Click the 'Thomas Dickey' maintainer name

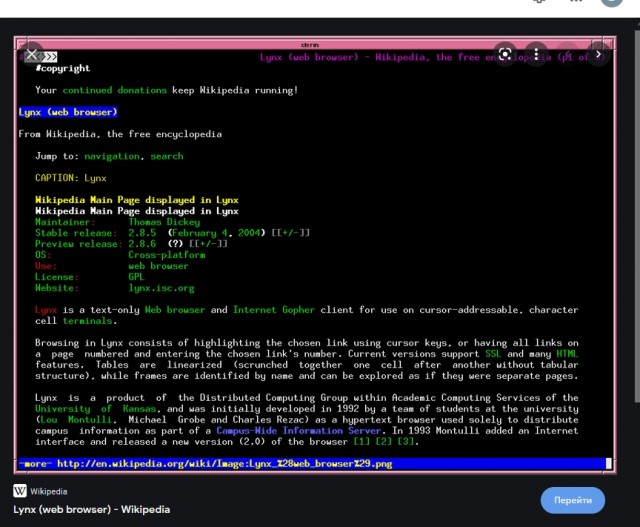[164, 222]
